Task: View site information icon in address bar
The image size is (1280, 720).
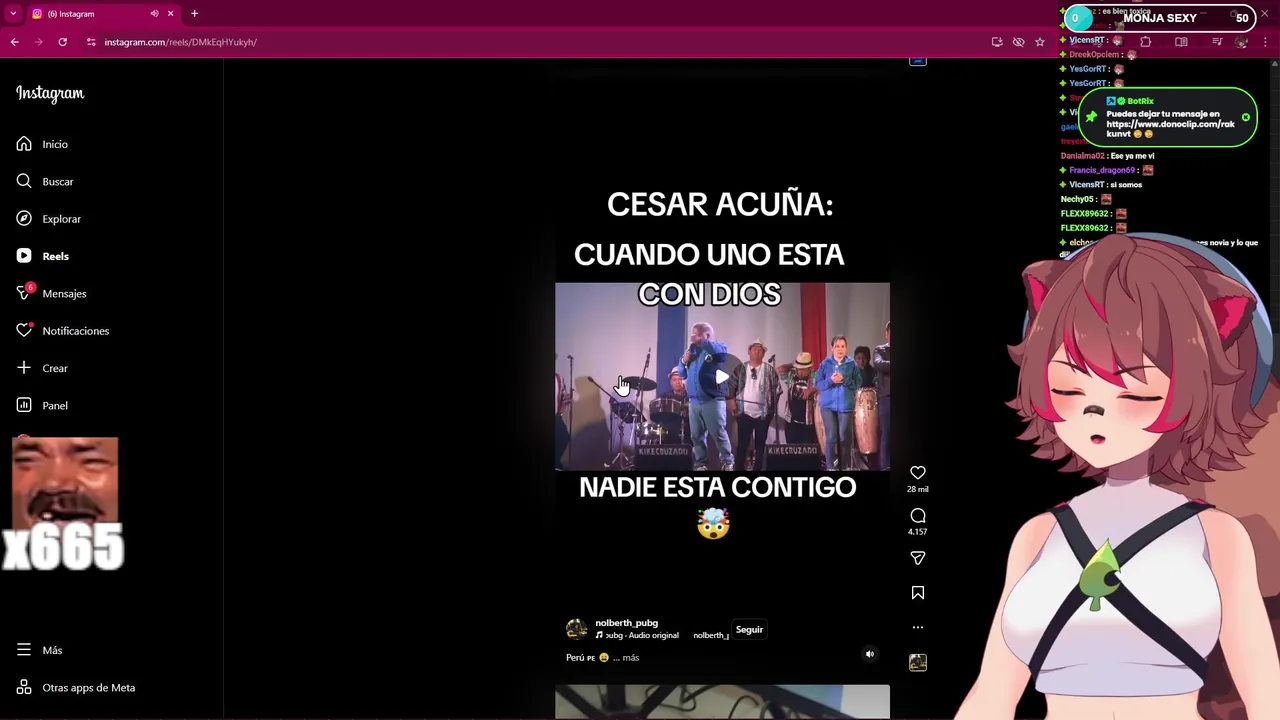Action: 91,42
